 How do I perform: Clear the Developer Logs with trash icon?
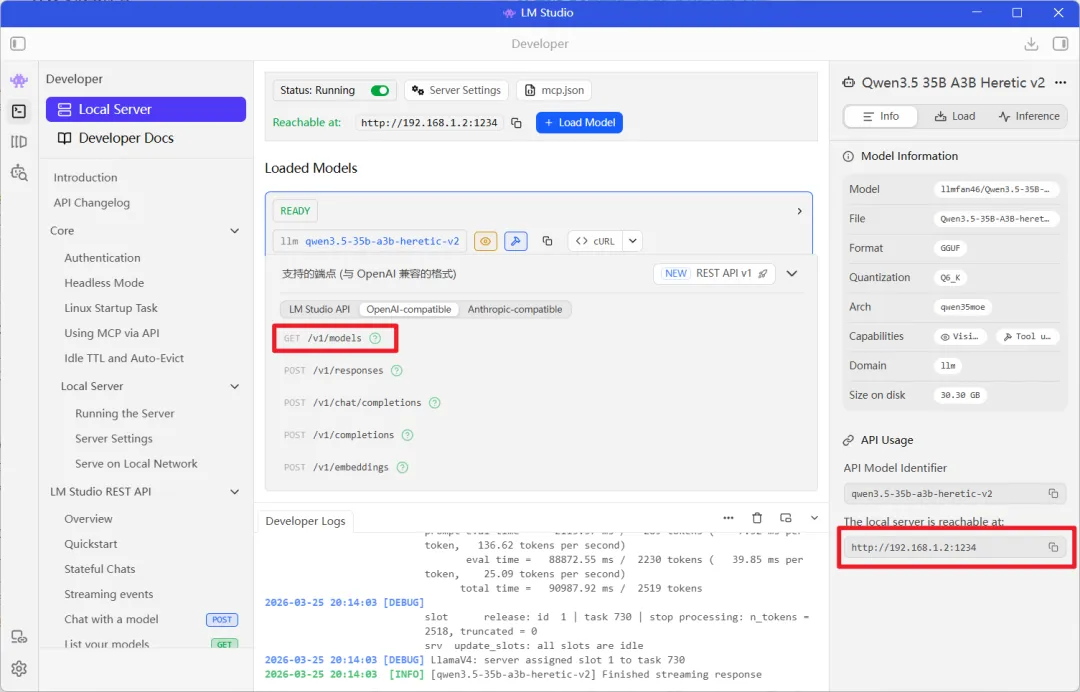(x=757, y=518)
